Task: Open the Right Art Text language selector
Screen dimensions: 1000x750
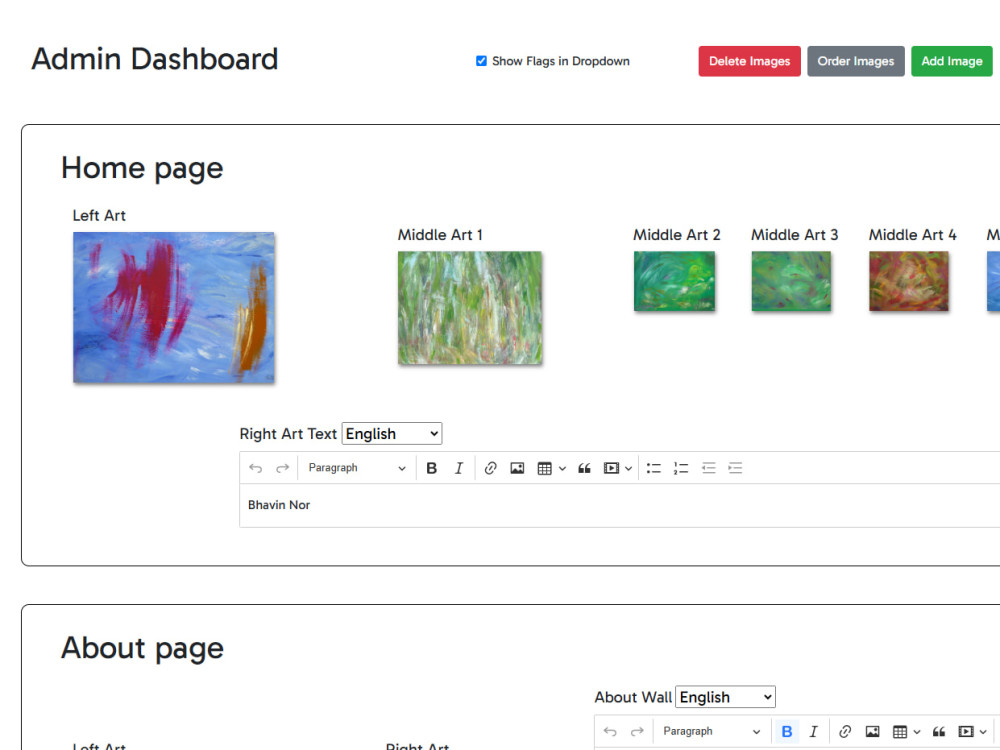Action: (391, 433)
